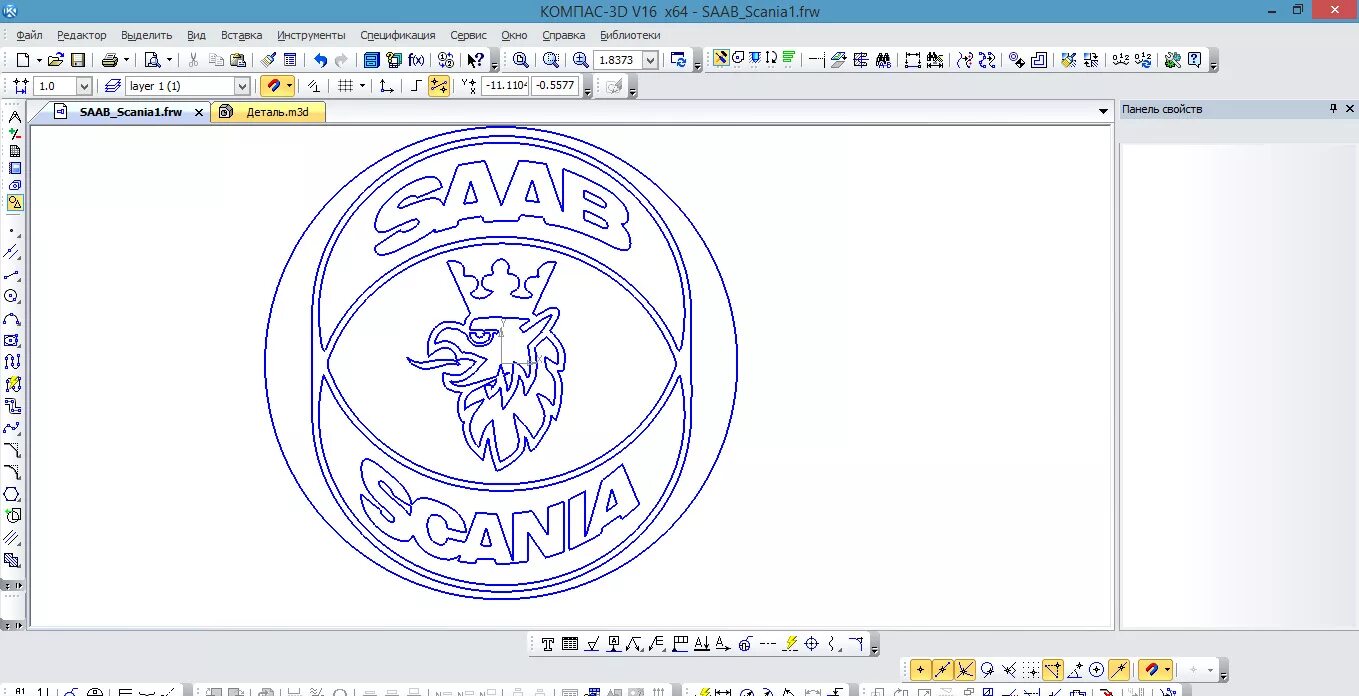
Task: Toggle the snapping magnet button
Action: pos(272,86)
